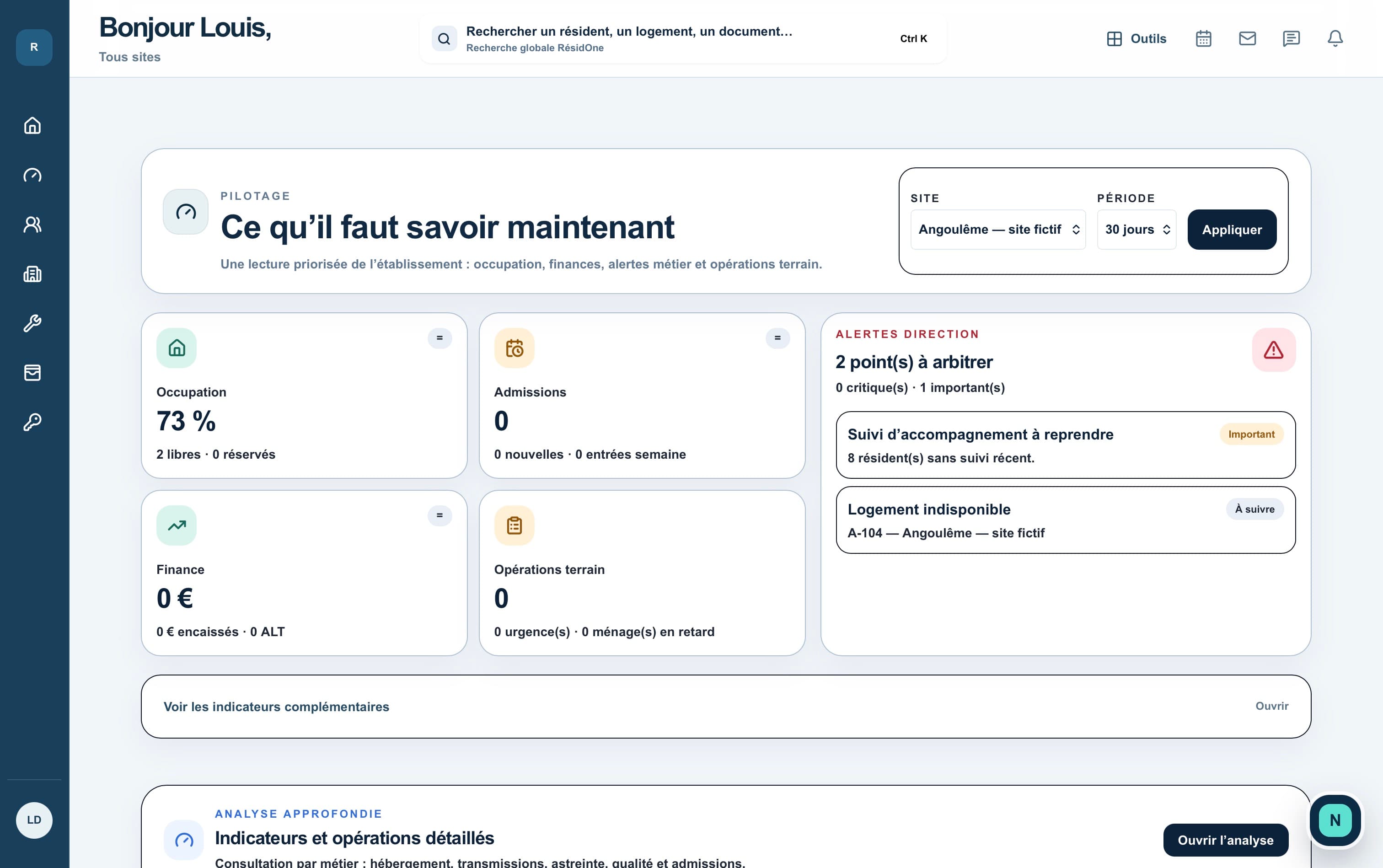Click the Important badge

click(1252, 434)
